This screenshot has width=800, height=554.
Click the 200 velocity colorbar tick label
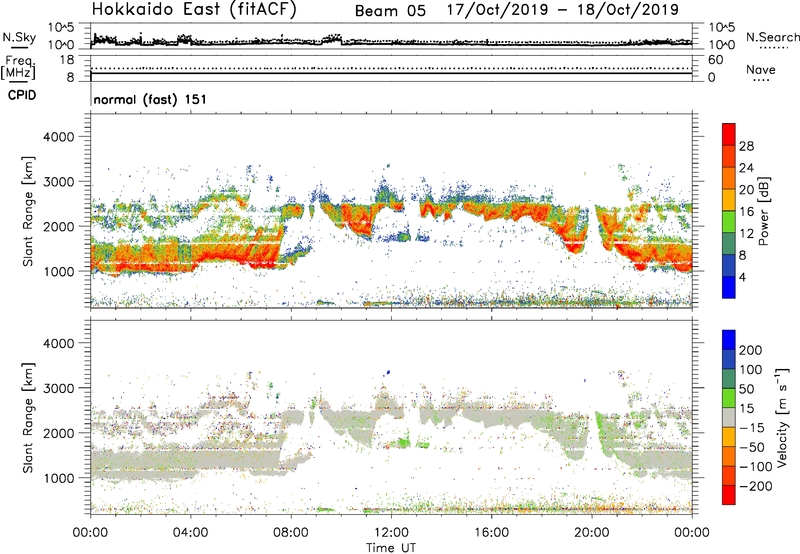coord(751,350)
